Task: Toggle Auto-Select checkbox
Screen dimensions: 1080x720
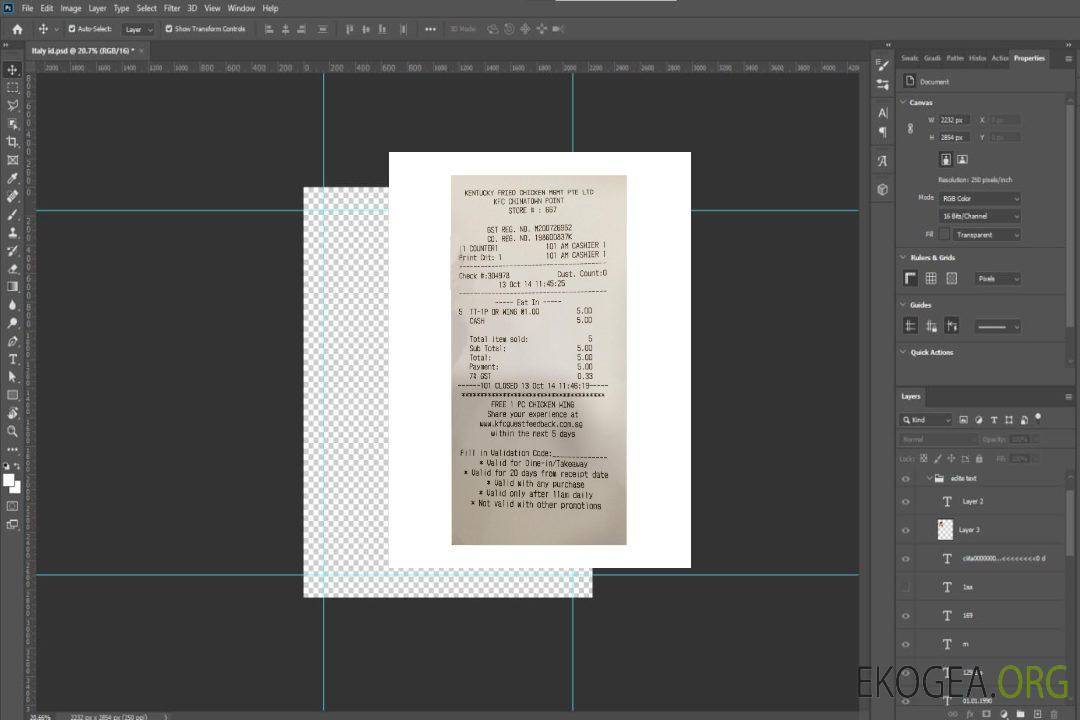Action: coord(72,29)
